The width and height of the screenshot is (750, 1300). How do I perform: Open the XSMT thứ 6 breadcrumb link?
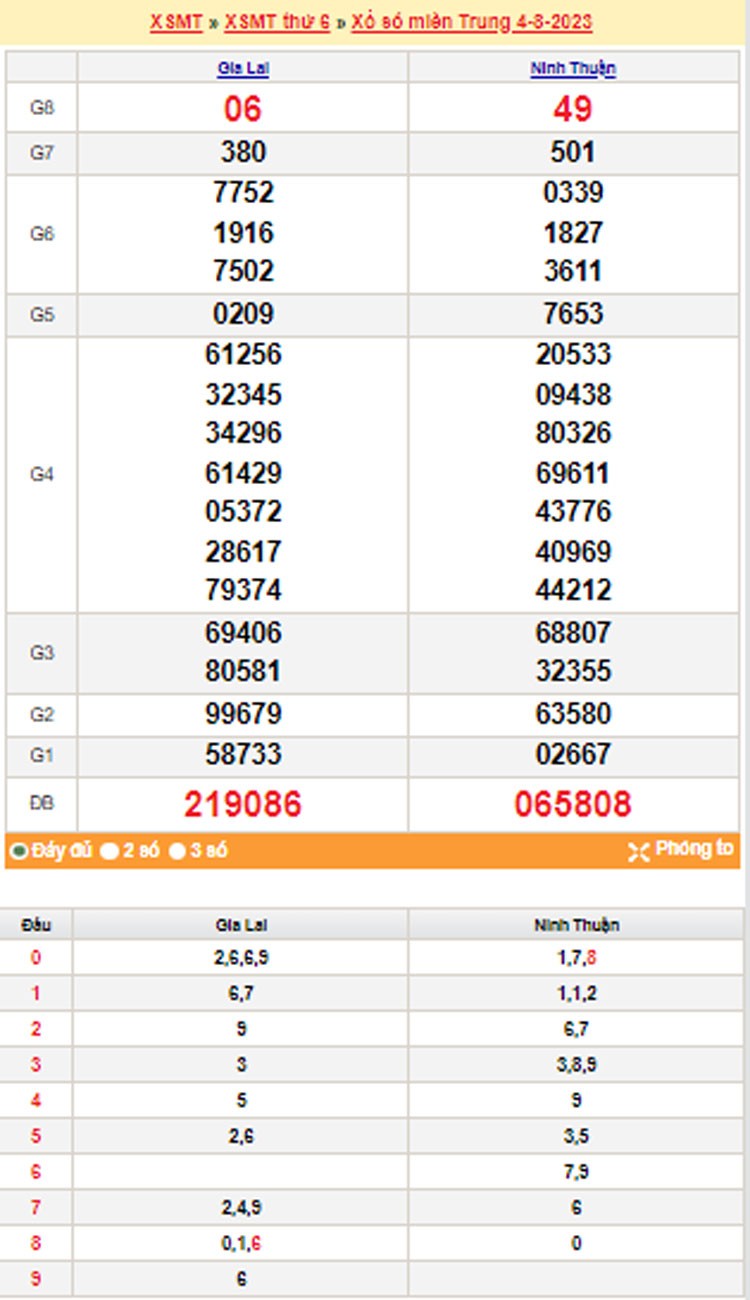coord(277,22)
